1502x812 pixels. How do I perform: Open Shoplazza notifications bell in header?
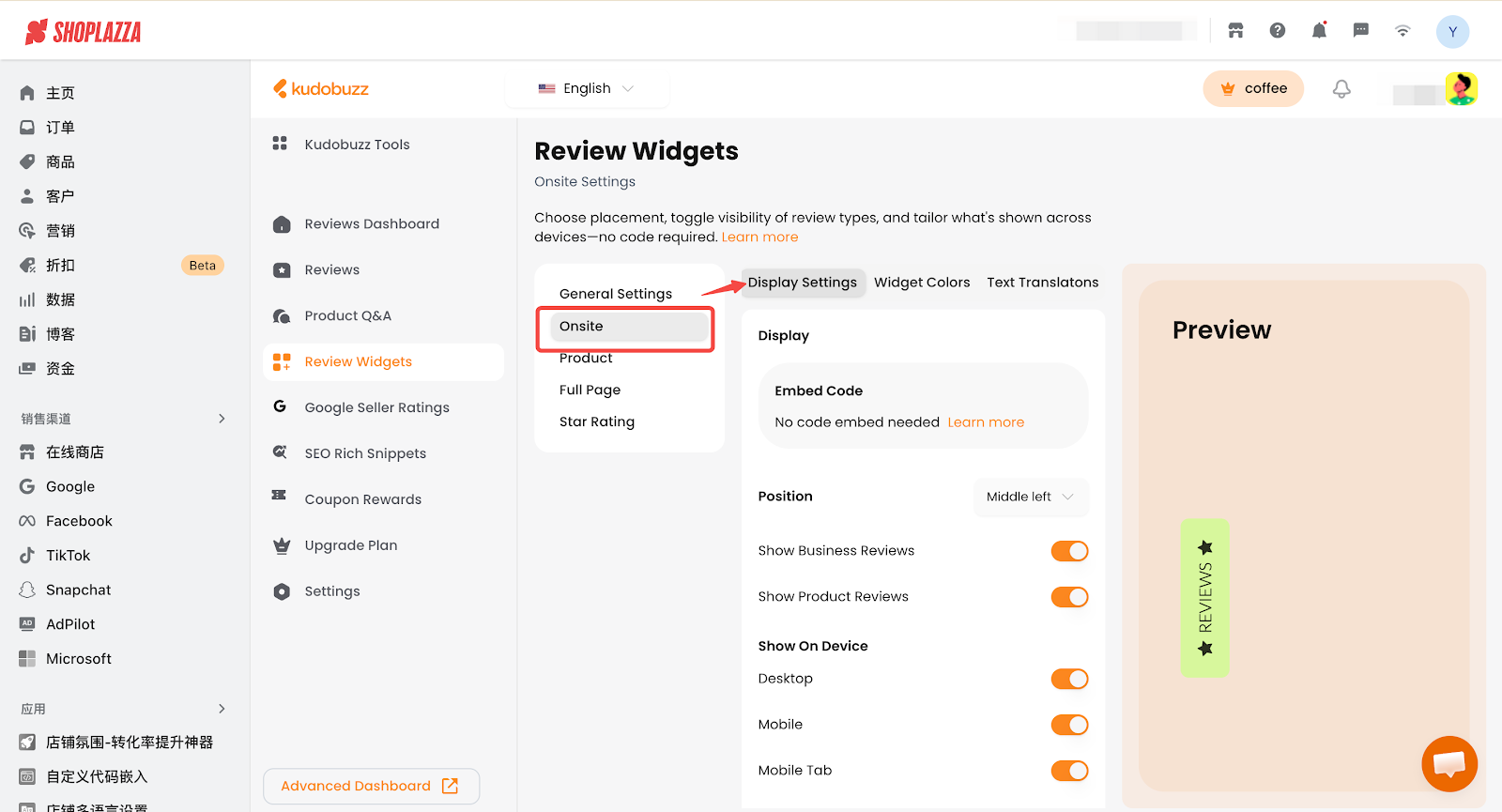click(x=1319, y=31)
